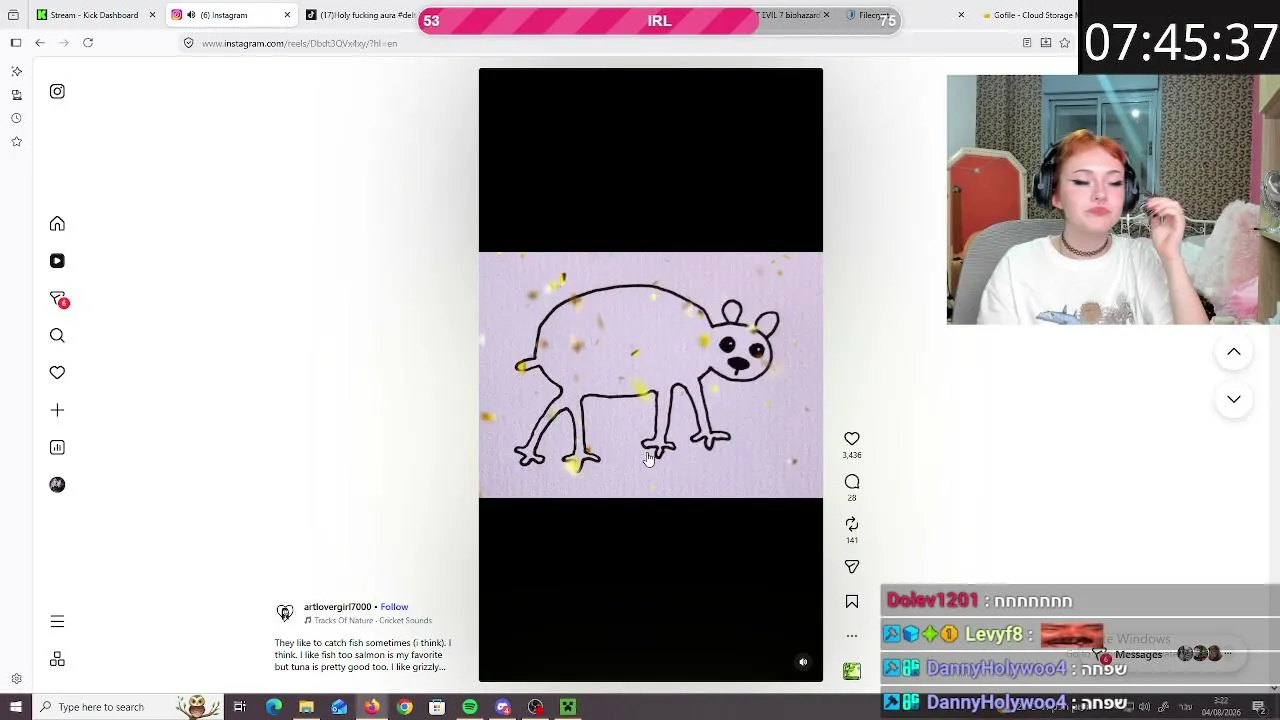Viewport: 1280px width, 720px height.
Task: Like the reel with the heart icon
Action: pyautogui.click(x=852, y=439)
